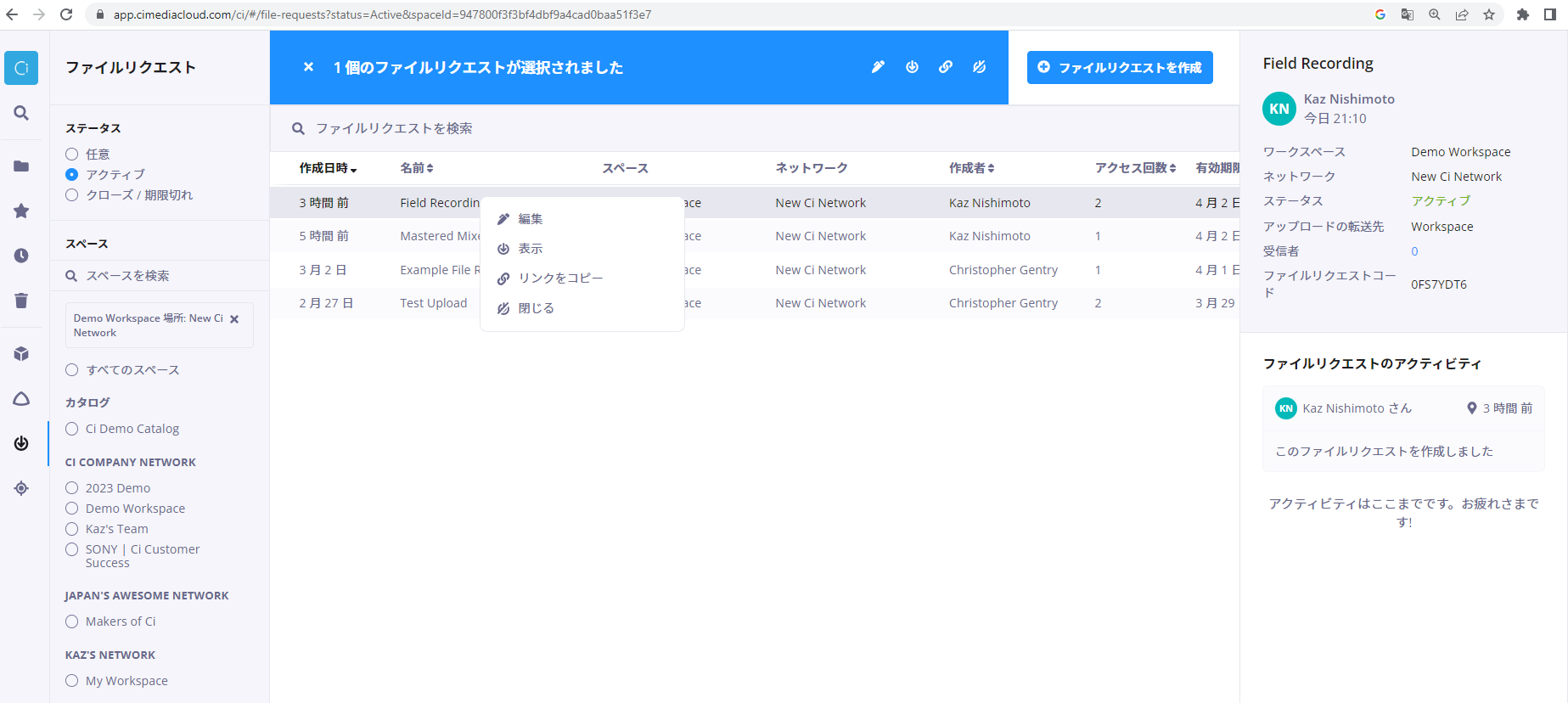Choose 編集 in context menu
The width and height of the screenshot is (1568, 703).
[582, 219]
